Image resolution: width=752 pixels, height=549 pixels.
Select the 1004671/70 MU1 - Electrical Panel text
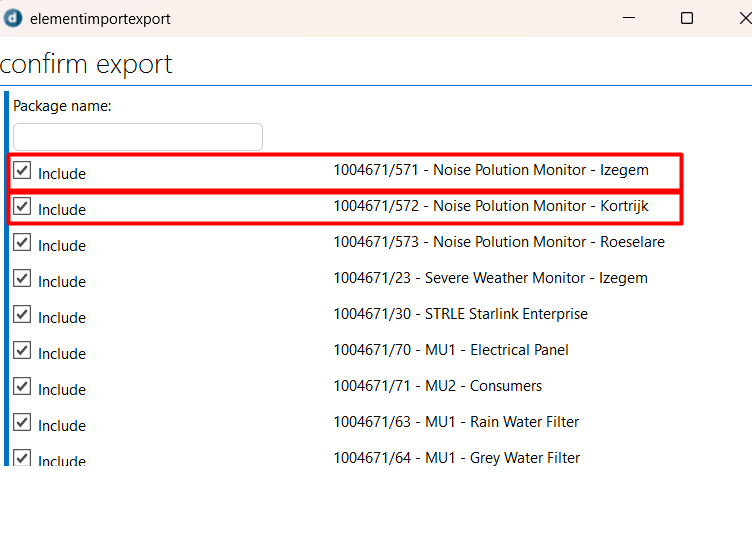pos(451,350)
